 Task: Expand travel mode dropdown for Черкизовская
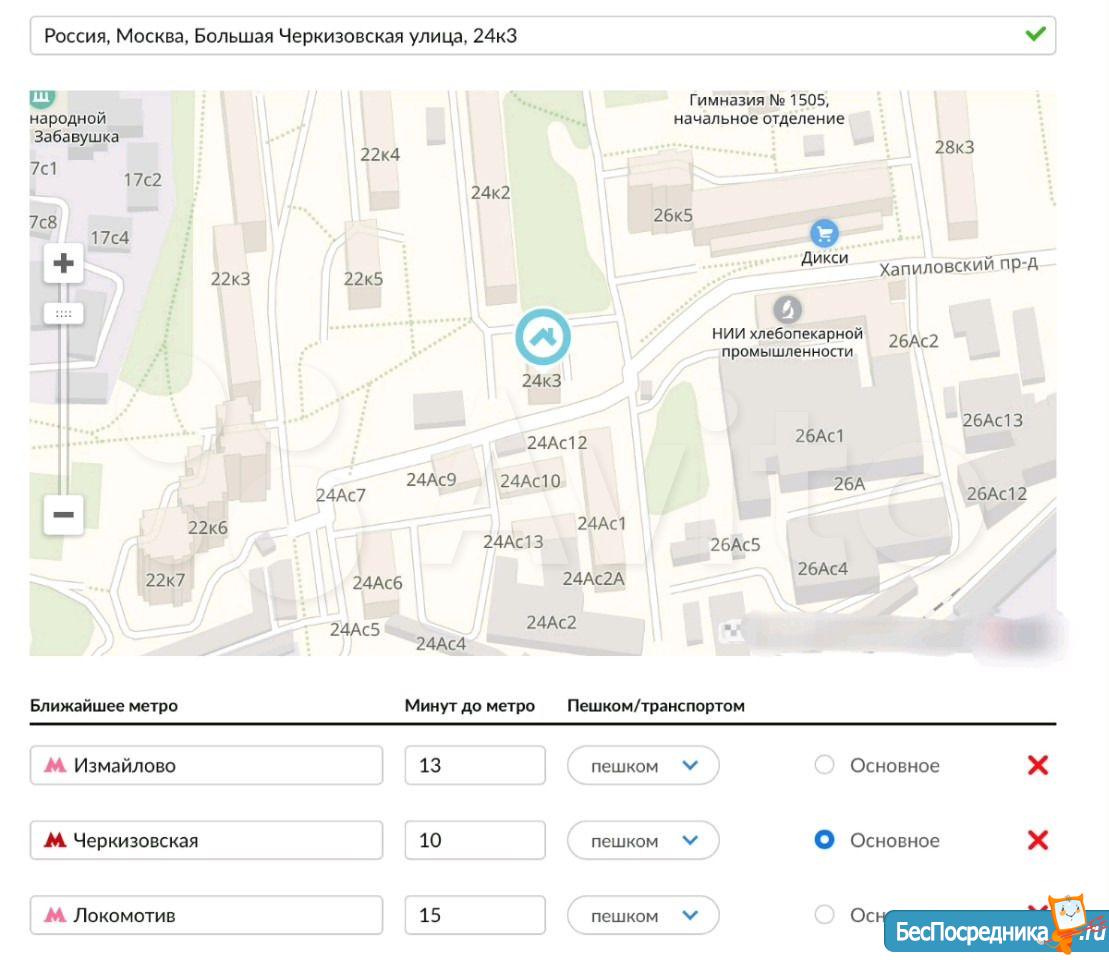[643, 841]
